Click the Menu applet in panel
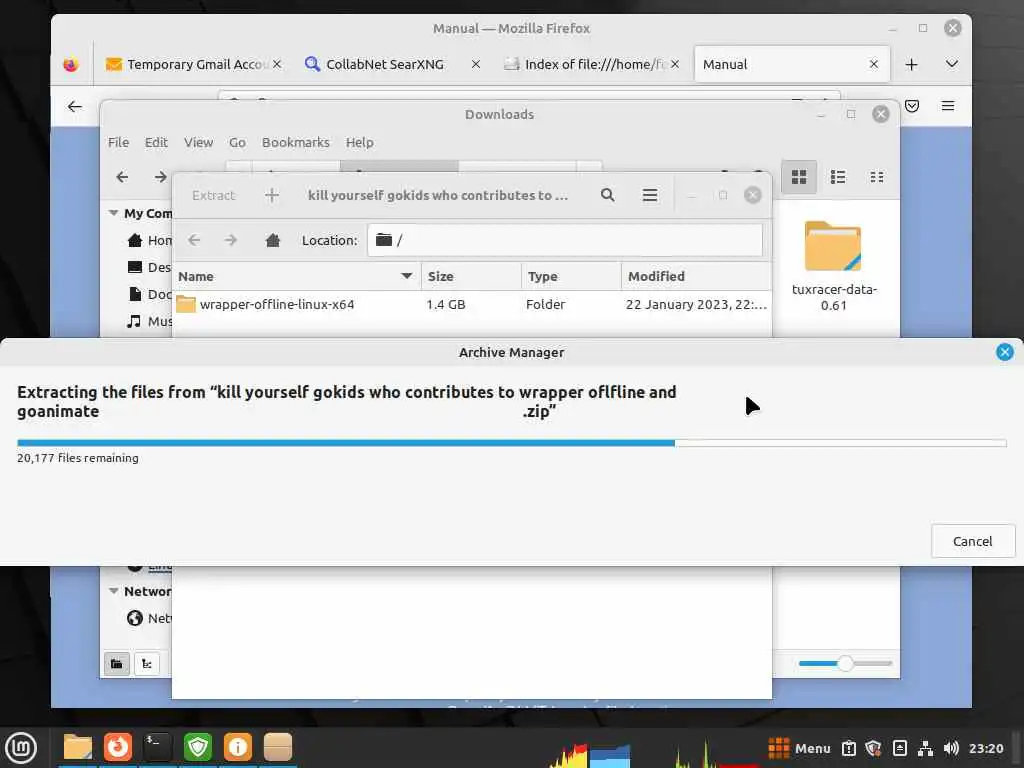Viewport: 1024px width, 768px height. point(799,748)
